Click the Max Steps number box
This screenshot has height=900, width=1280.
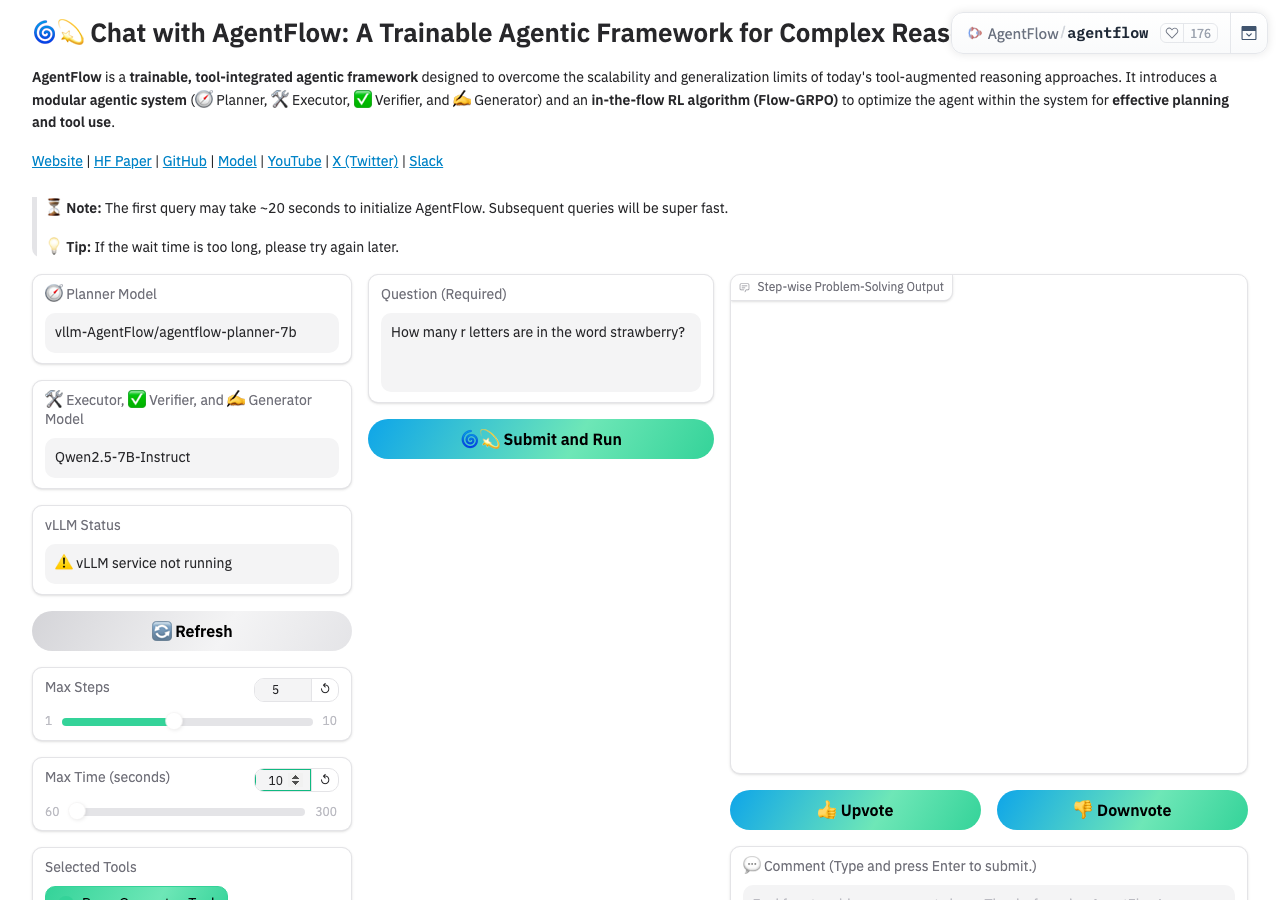click(283, 689)
